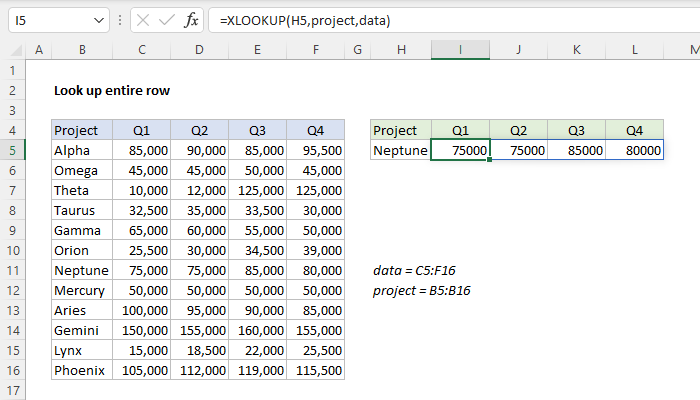
Task: Select the 'Neptune' cell in column B
Action: pos(82,271)
